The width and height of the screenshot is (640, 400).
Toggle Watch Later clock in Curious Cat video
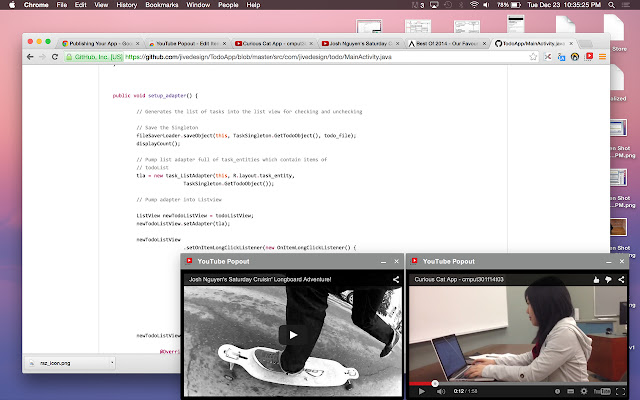(557, 391)
